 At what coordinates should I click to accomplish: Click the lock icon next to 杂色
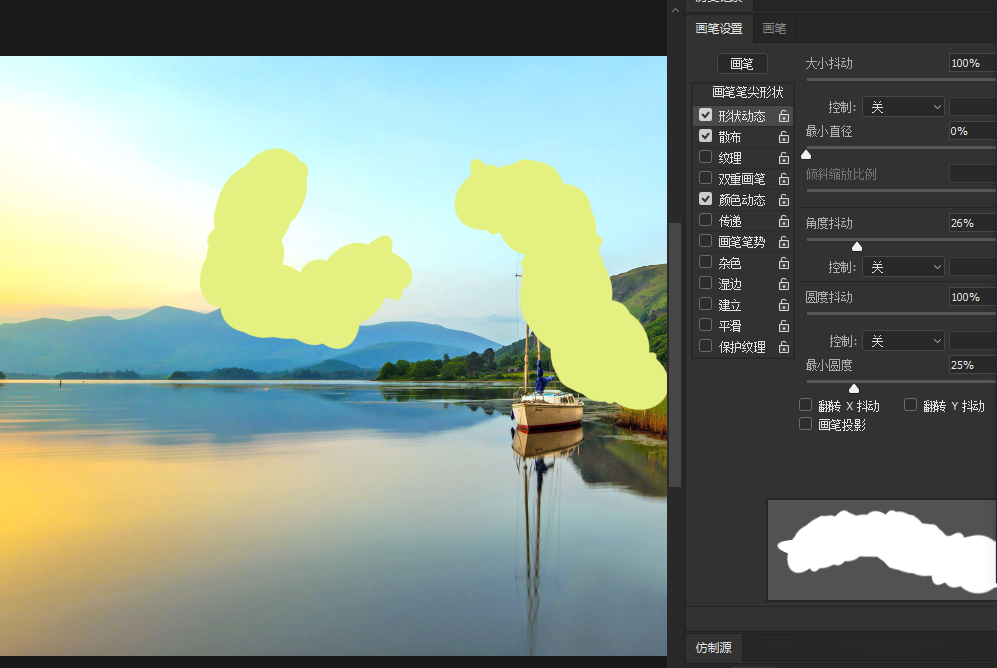(784, 263)
